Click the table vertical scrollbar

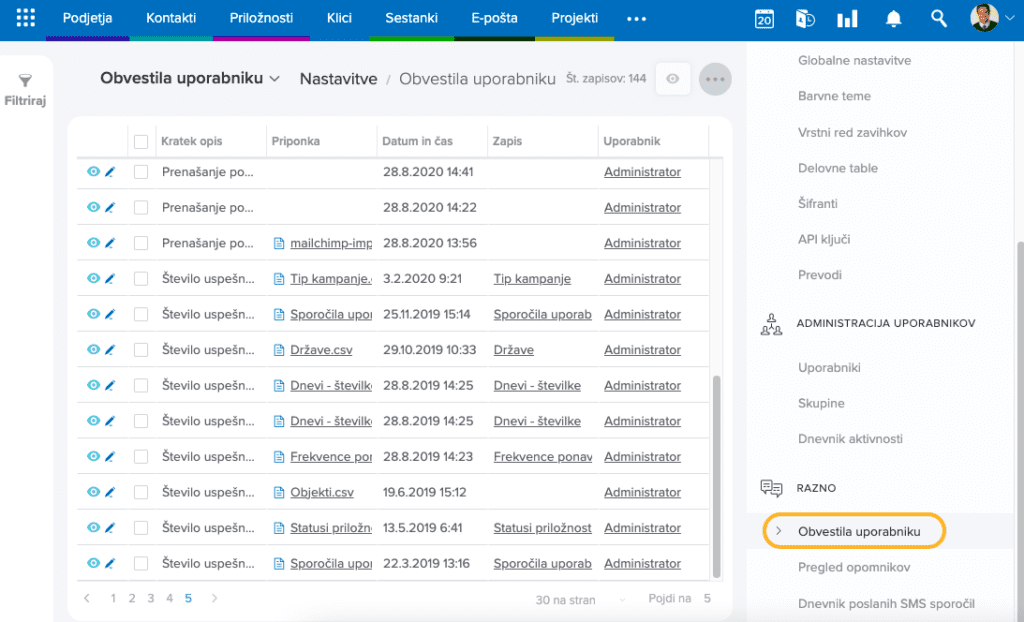coord(715,470)
